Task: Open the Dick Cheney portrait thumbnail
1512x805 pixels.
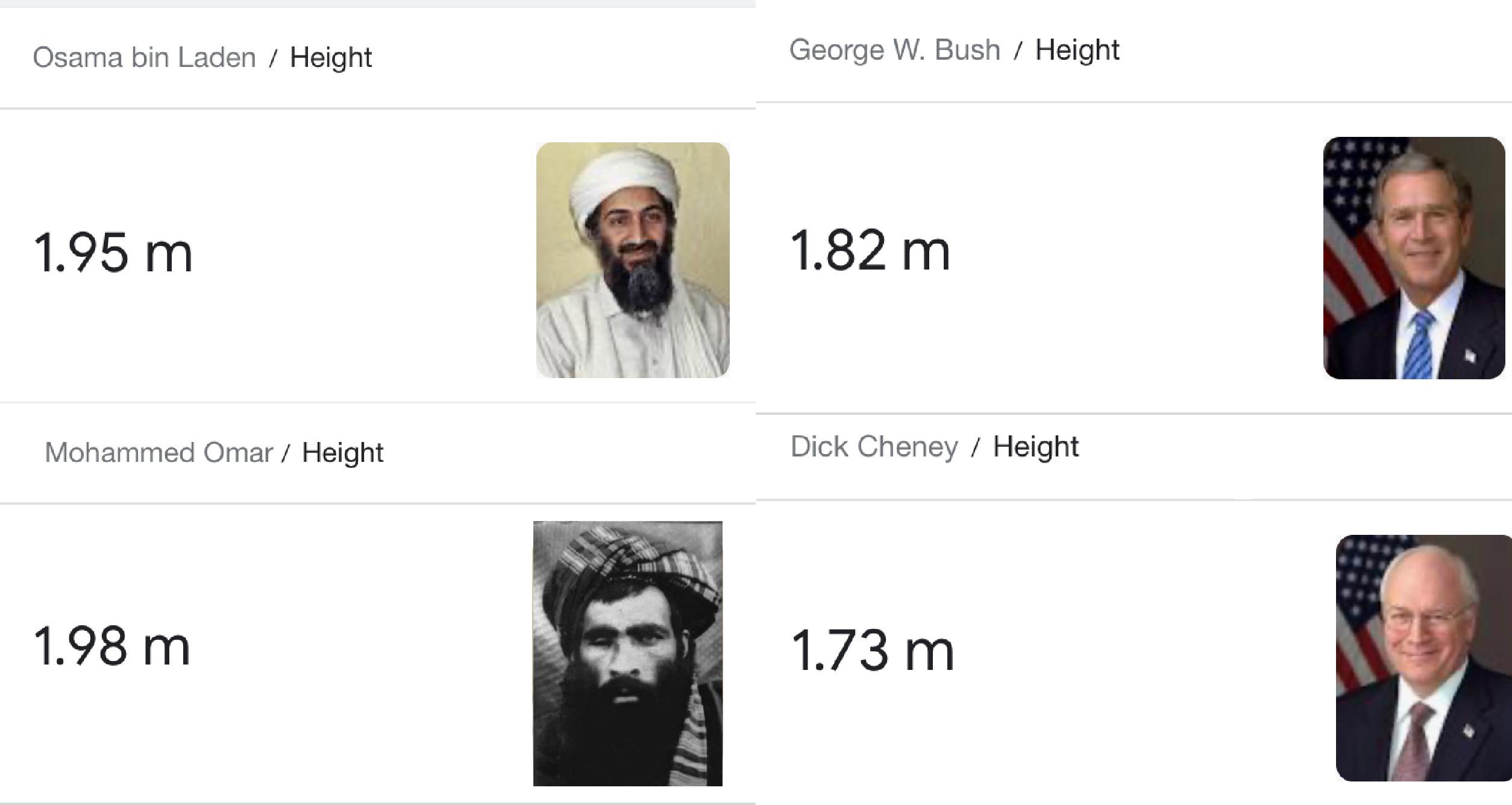Action: pos(1423,658)
